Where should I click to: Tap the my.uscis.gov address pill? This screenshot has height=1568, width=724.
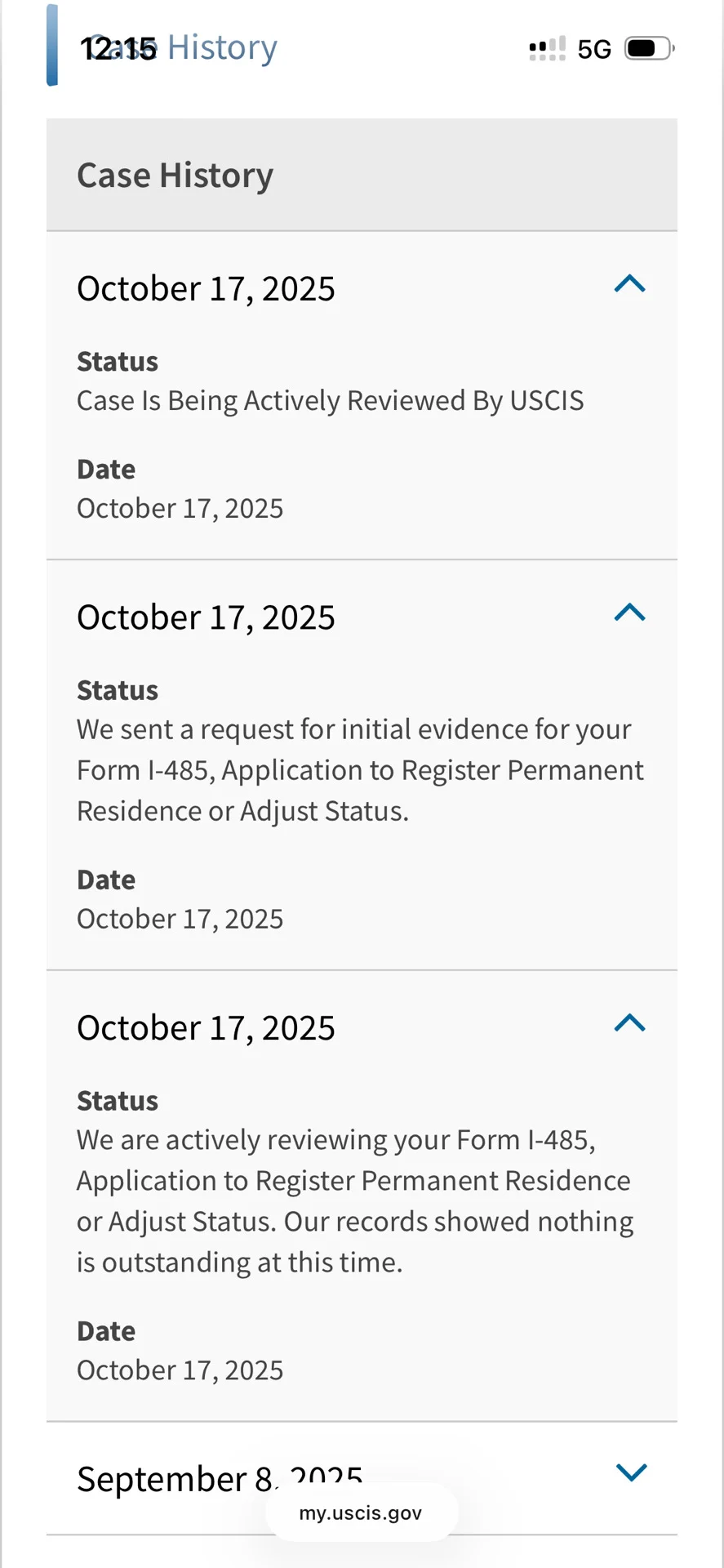point(361,1513)
